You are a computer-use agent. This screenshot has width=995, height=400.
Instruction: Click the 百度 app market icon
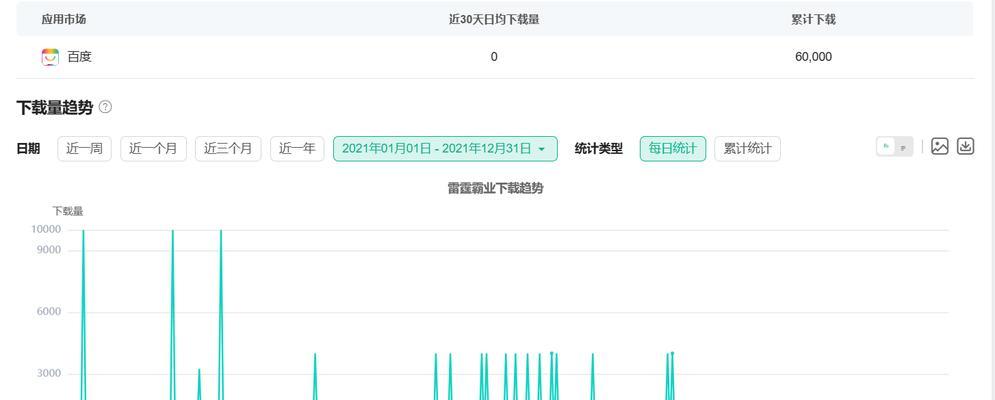[50, 57]
